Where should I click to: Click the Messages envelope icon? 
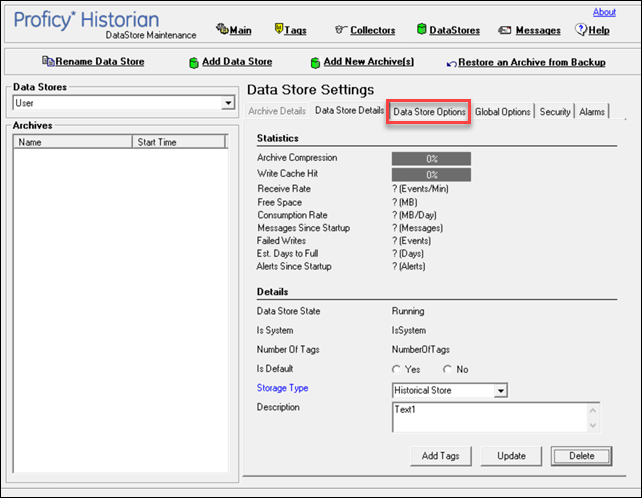click(505, 30)
